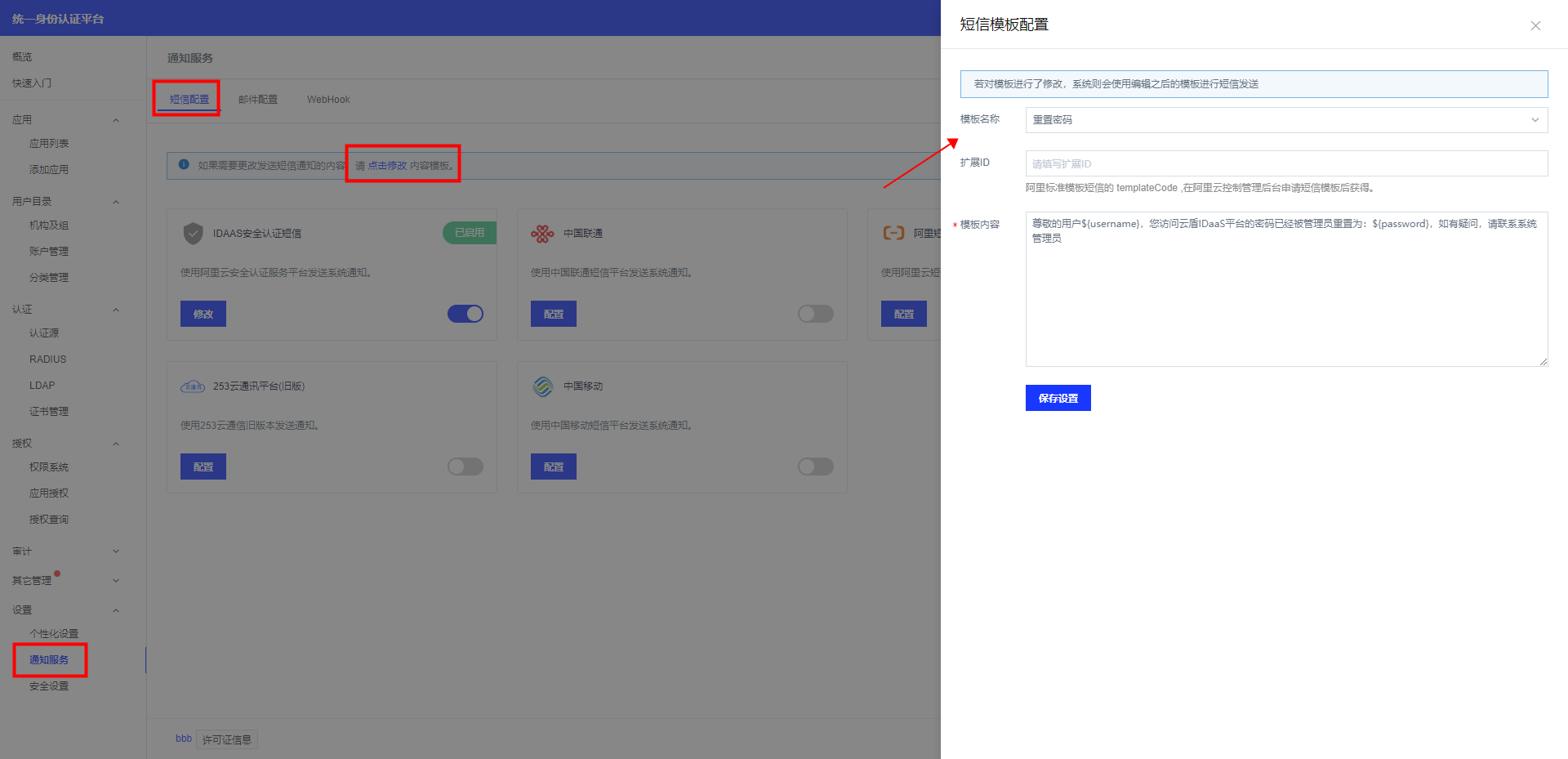Enable the 中国联通 toggle switch
1568x759 pixels.
tap(816, 314)
